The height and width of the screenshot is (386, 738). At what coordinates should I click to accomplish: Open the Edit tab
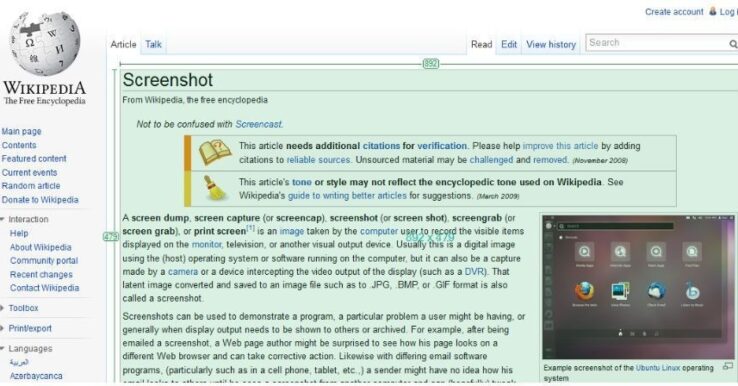(x=509, y=44)
